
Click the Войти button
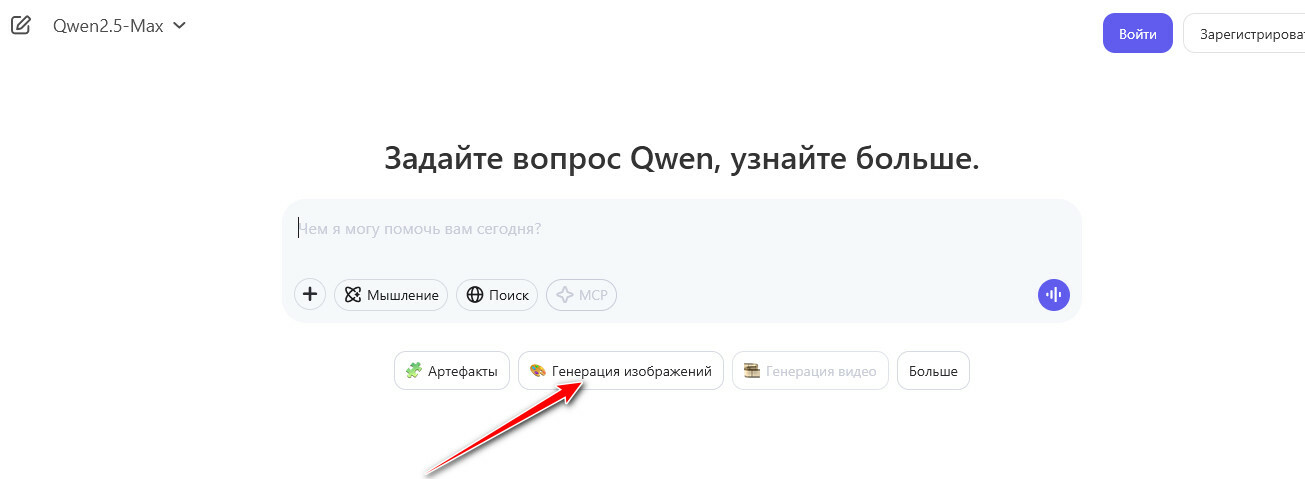(1138, 33)
